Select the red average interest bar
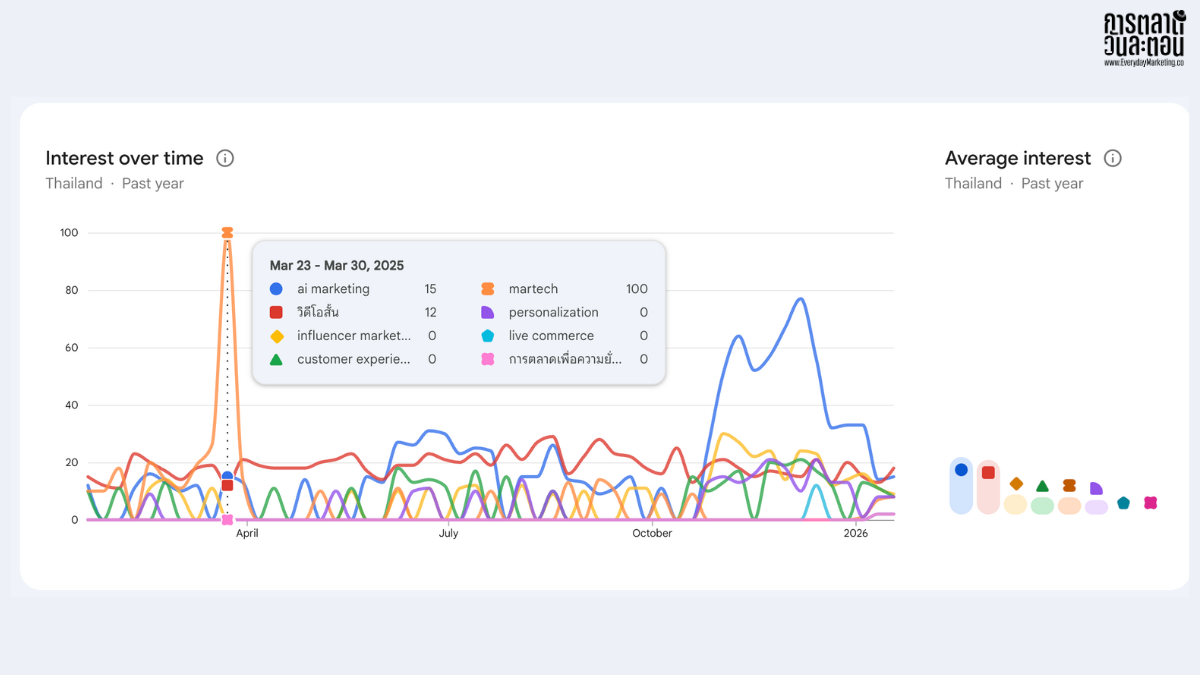Viewport: 1200px width, 675px height. (988, 487)
